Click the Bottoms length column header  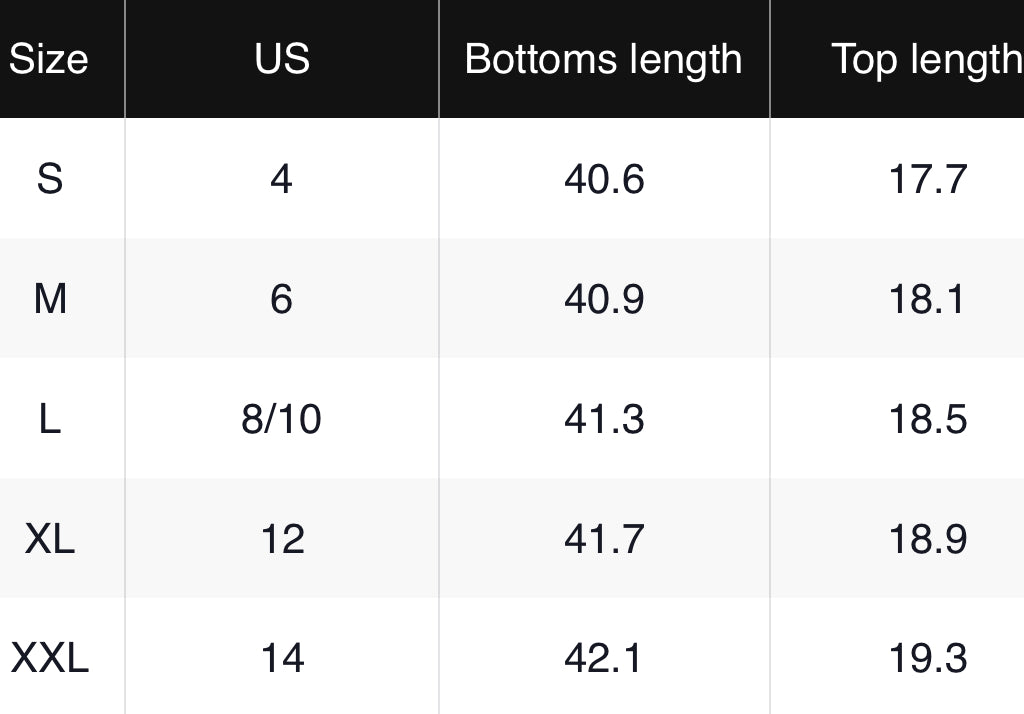pos(603,59)
